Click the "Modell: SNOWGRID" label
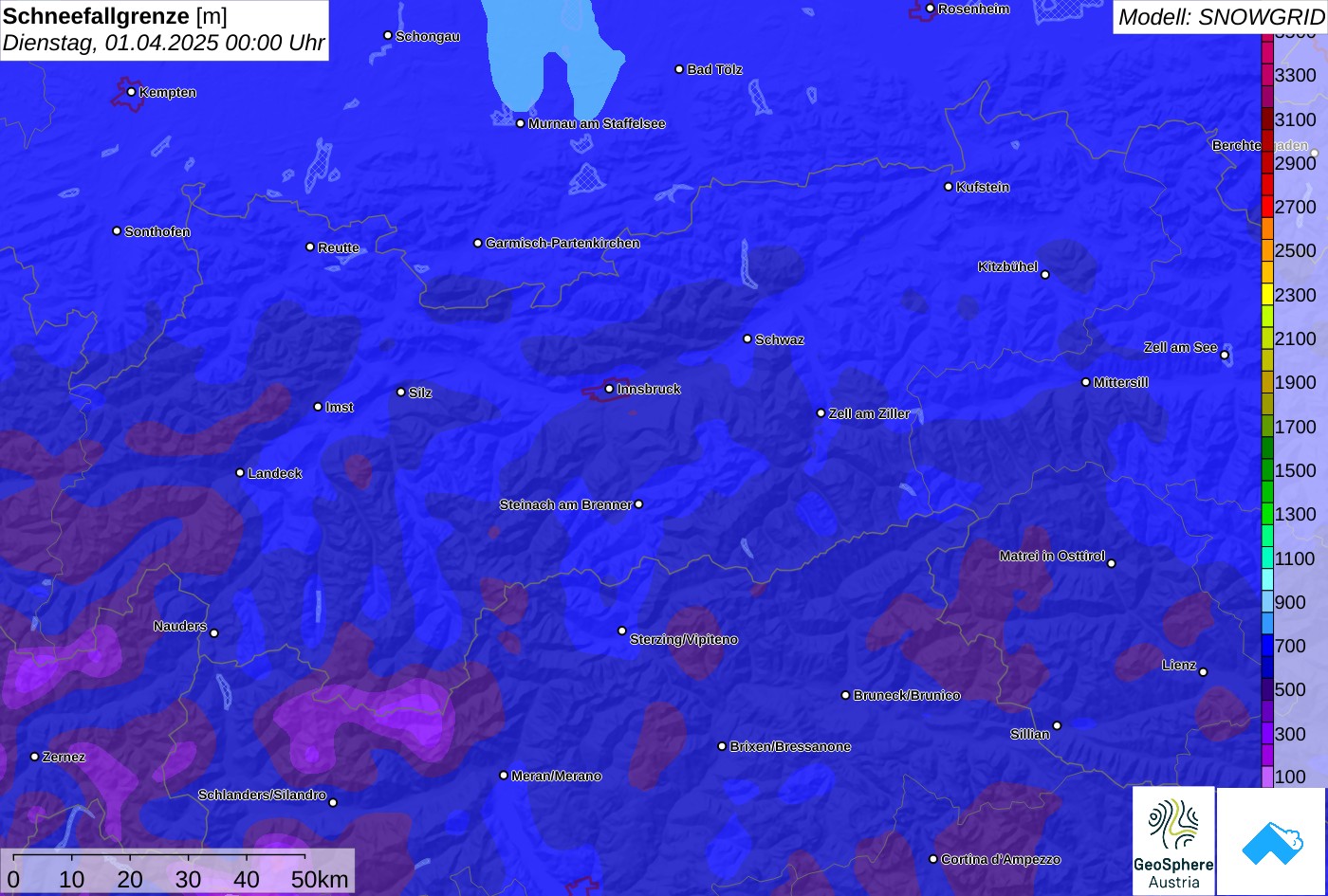This screenshot has width=1328, height=896. [x=1221, y=17]
